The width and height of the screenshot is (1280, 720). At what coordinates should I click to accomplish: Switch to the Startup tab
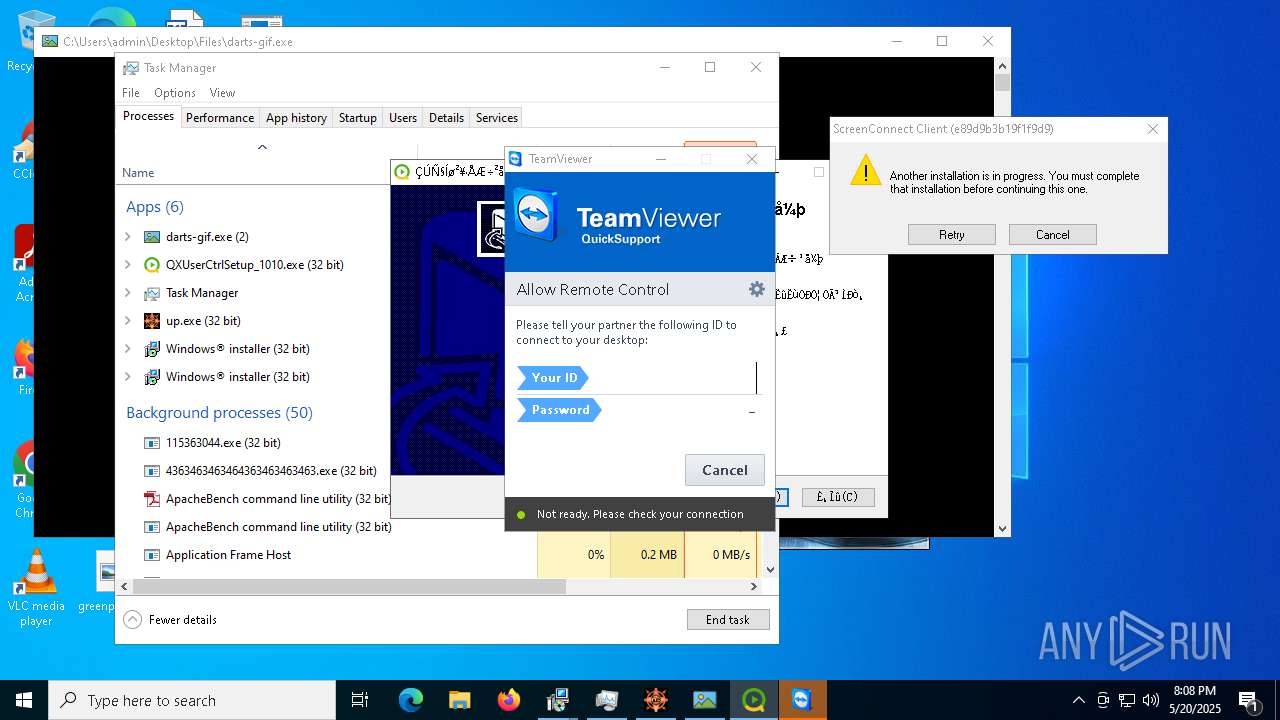[x=357, y=117]
